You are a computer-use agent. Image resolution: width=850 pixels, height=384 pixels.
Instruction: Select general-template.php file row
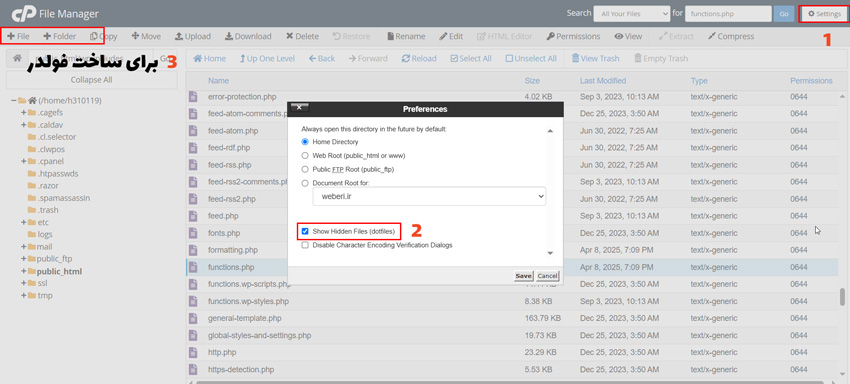tap(512, 318)
